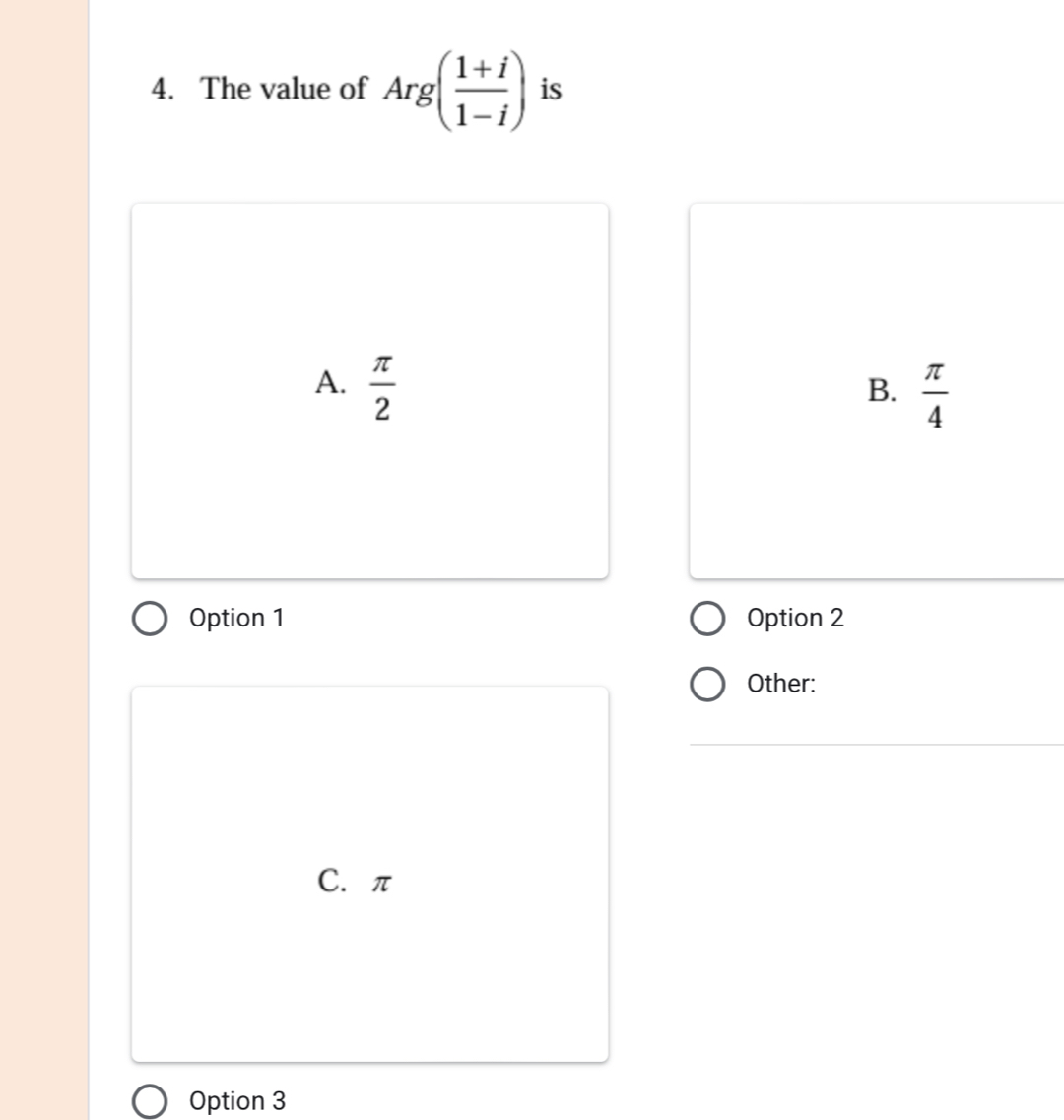Click the 'Option 1' text label
This screenshot has width=1064, height=1120.
tap(236, 619)
